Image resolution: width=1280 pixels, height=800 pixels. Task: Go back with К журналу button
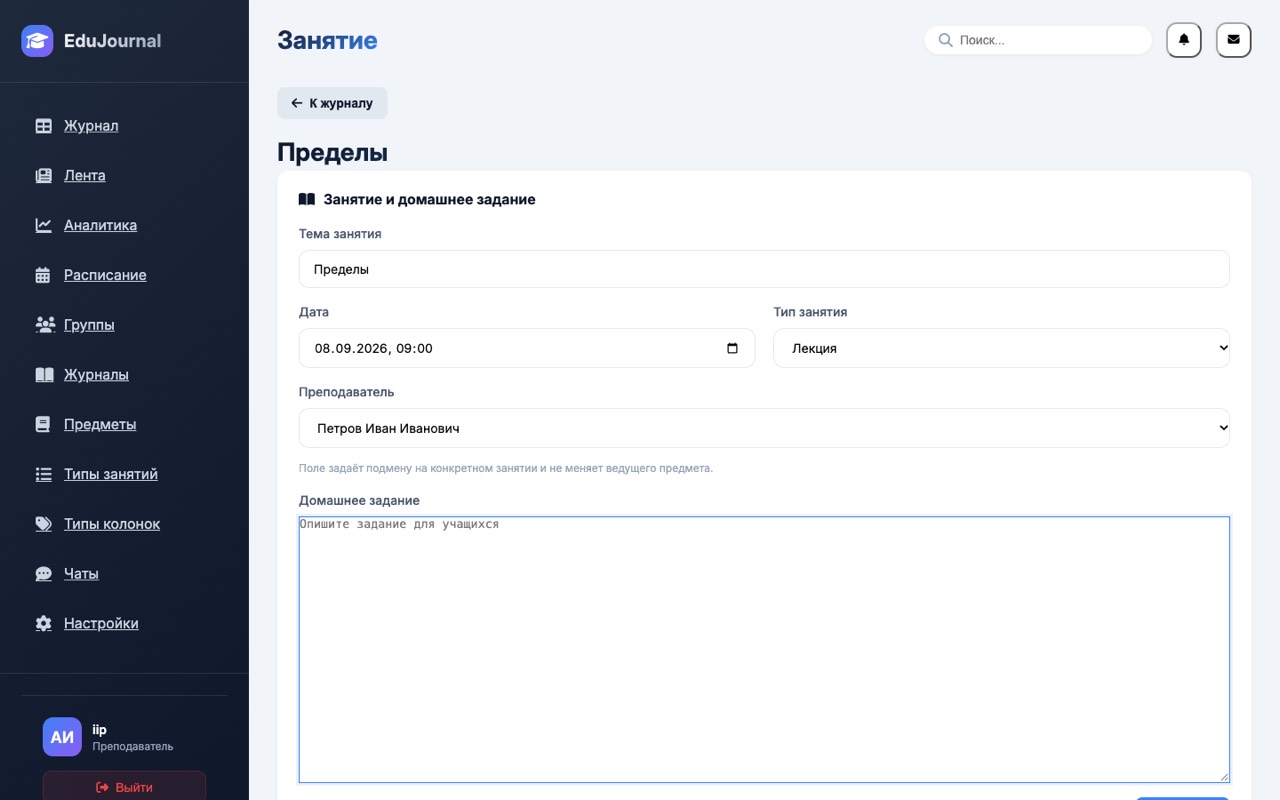tap(332, 103)
